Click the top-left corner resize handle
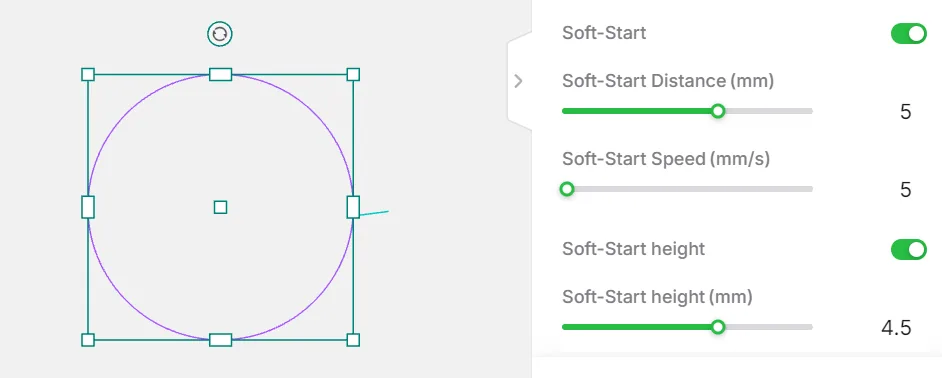The image size is (942, 378). pos(88,75)
